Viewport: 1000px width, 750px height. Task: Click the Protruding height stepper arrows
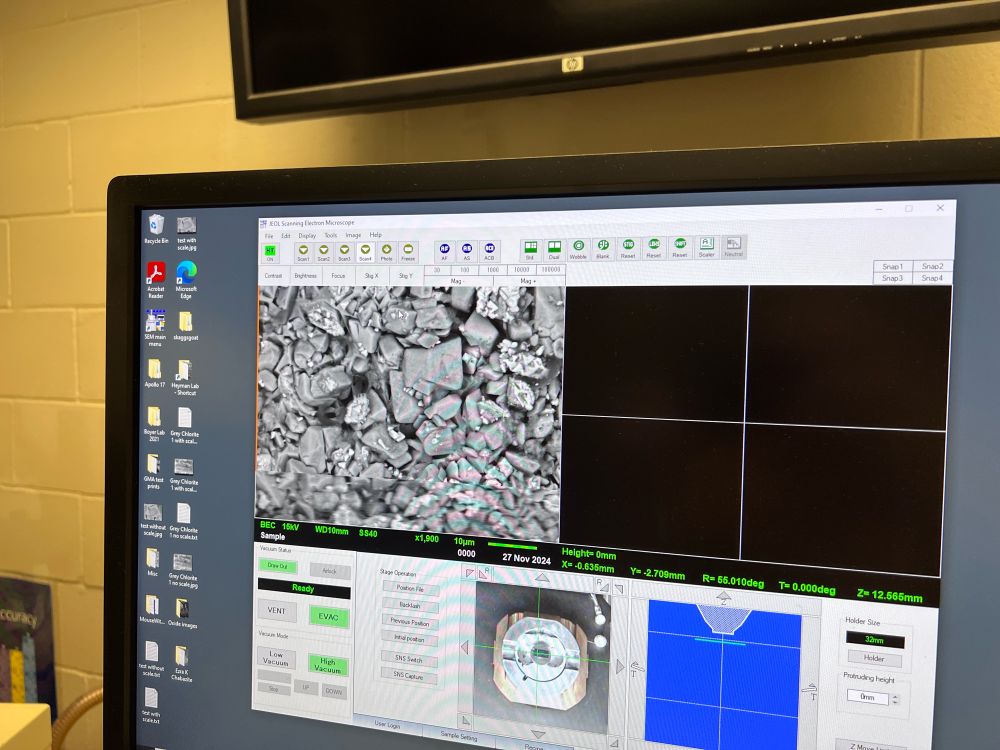click(x=896, y=699)
